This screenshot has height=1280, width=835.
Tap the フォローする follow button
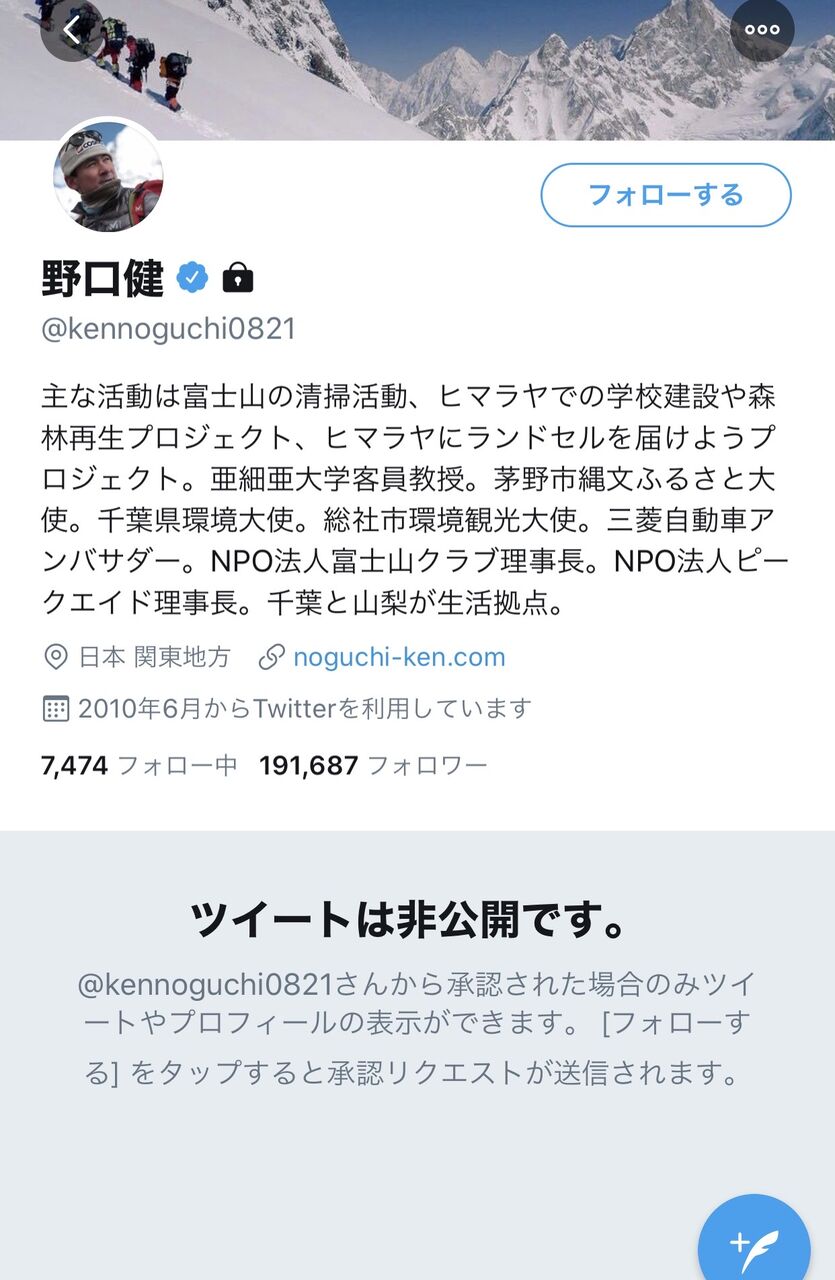666,195
